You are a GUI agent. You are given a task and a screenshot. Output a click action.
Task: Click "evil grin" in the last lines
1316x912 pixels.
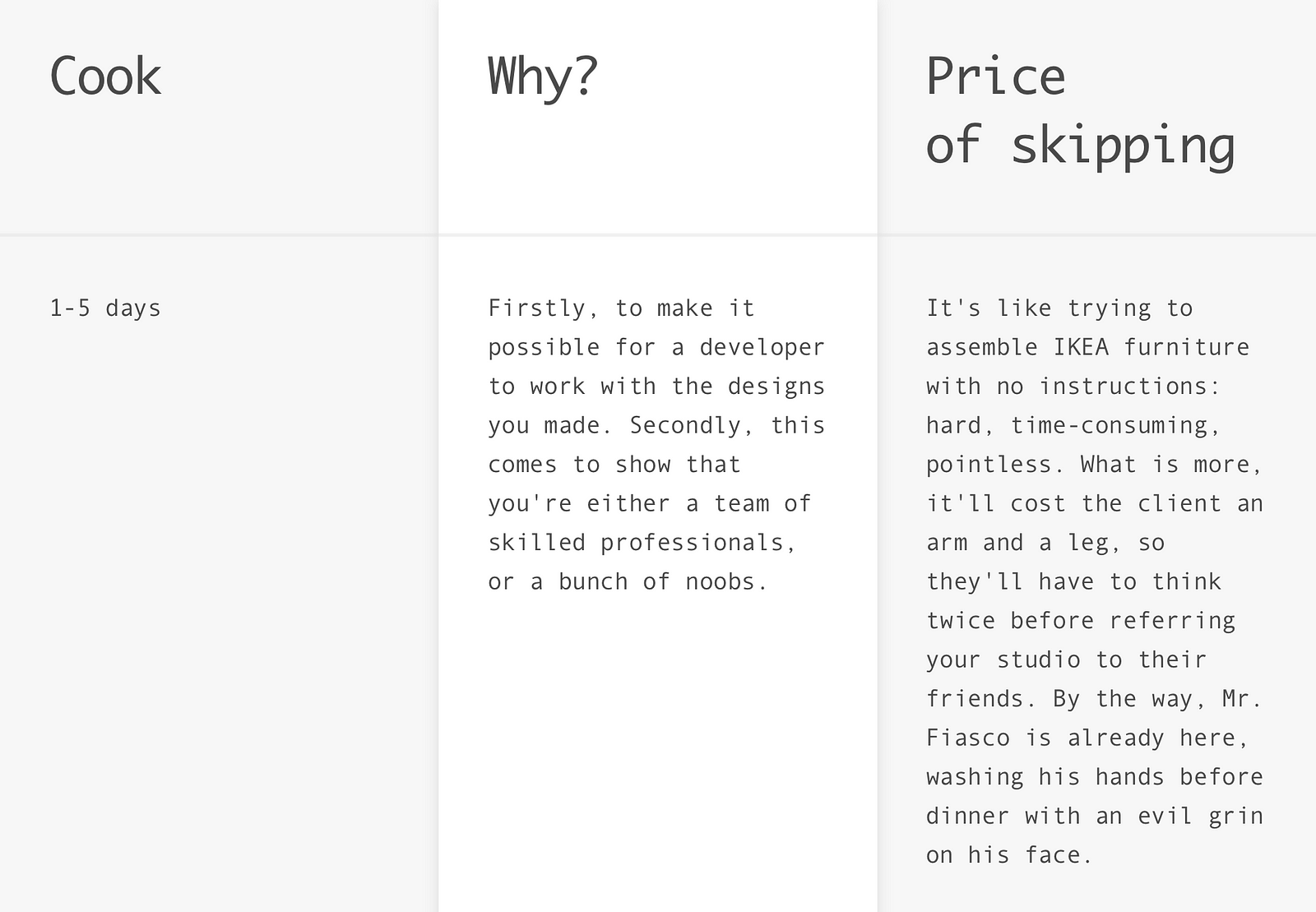pos(1201,817)
